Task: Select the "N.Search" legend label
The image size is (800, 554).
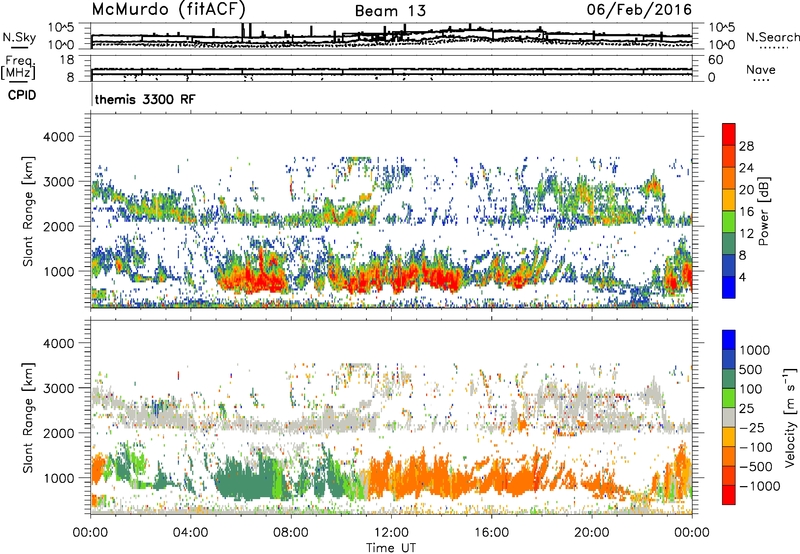Action: [772, 37]
